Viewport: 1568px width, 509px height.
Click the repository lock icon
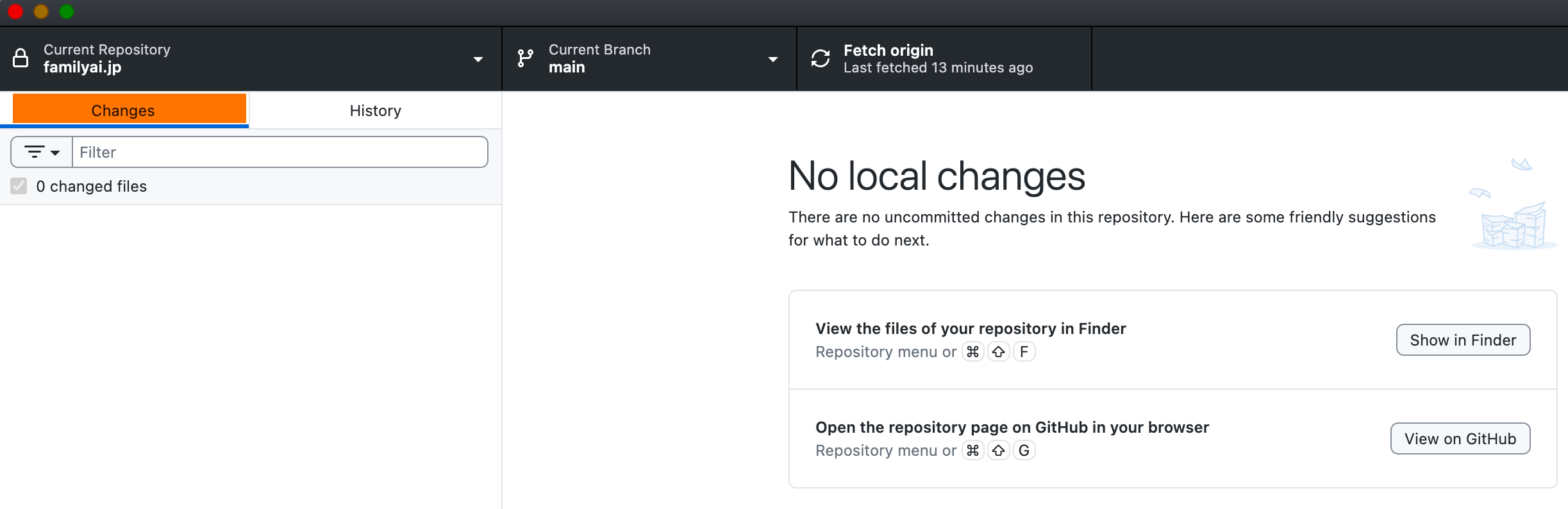[x=21, y=58]
